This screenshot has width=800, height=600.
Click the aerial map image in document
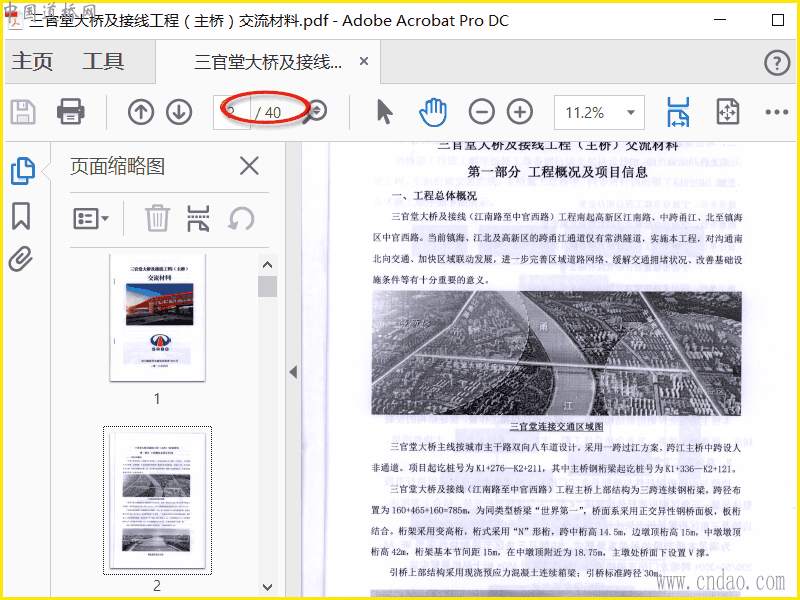pos(557,353)
